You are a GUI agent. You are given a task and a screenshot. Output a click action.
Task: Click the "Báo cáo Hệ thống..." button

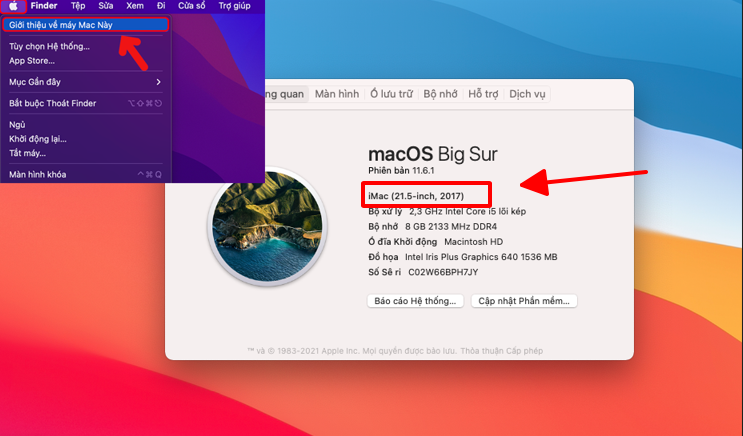point(415,300)
